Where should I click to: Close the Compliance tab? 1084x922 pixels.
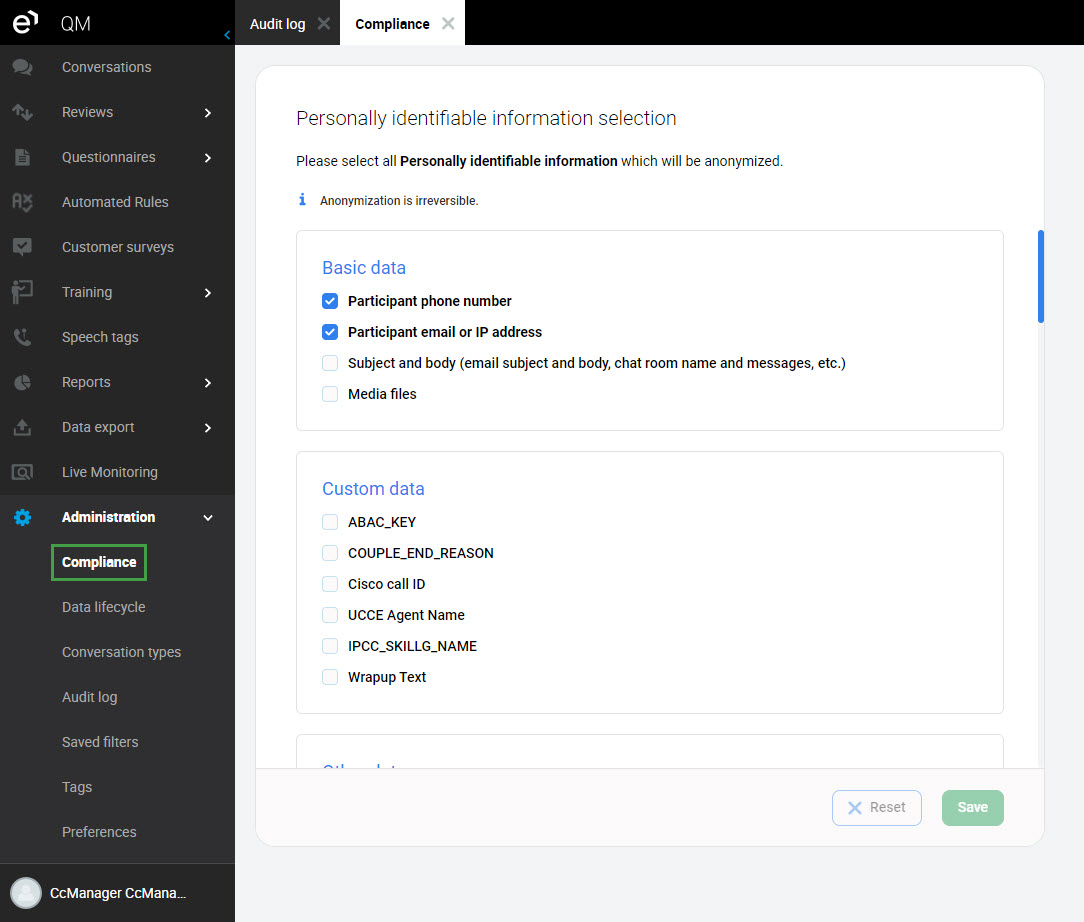[x=448, y=24]
